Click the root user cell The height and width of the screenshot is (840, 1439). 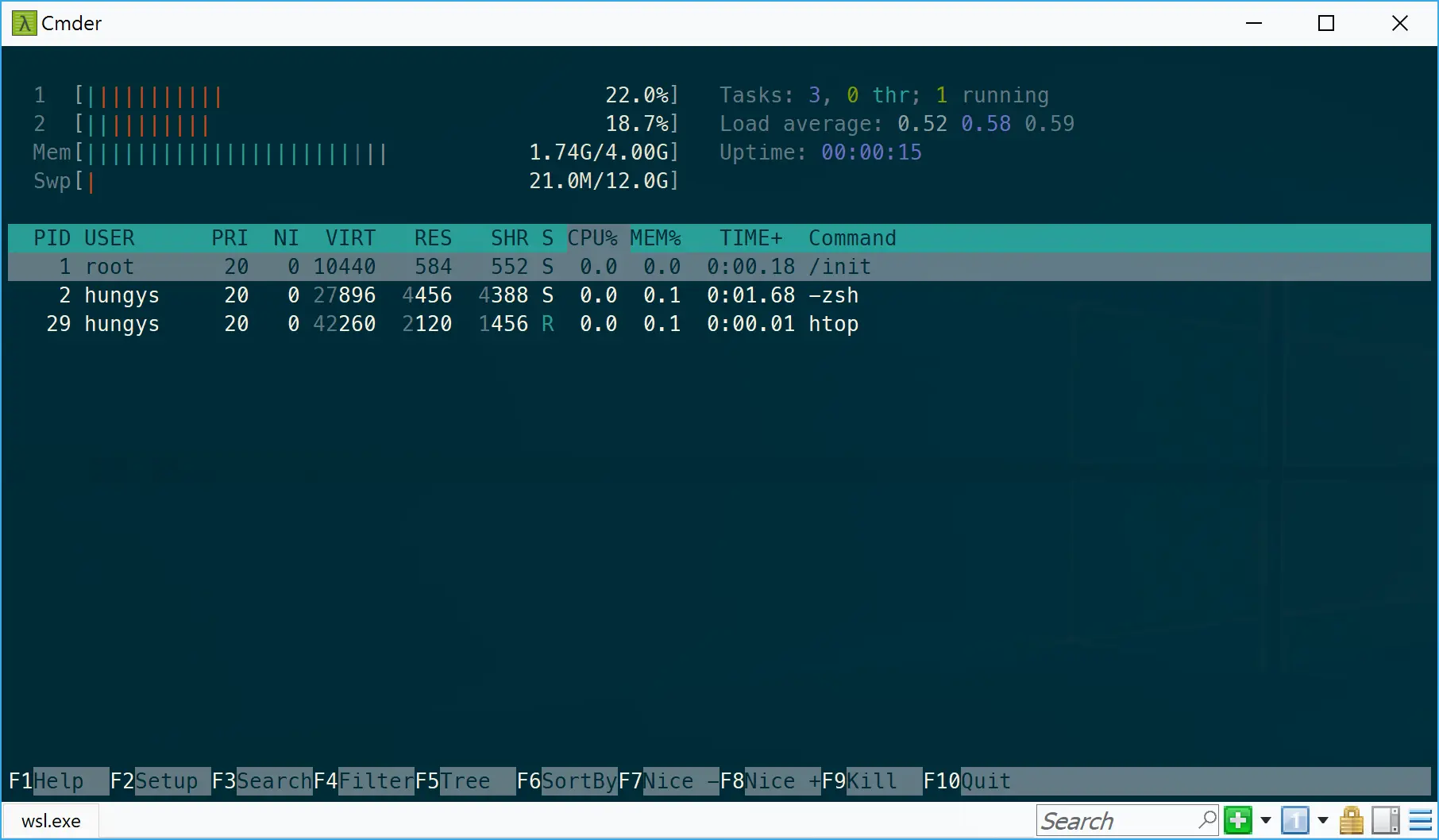tap(110, 267)
